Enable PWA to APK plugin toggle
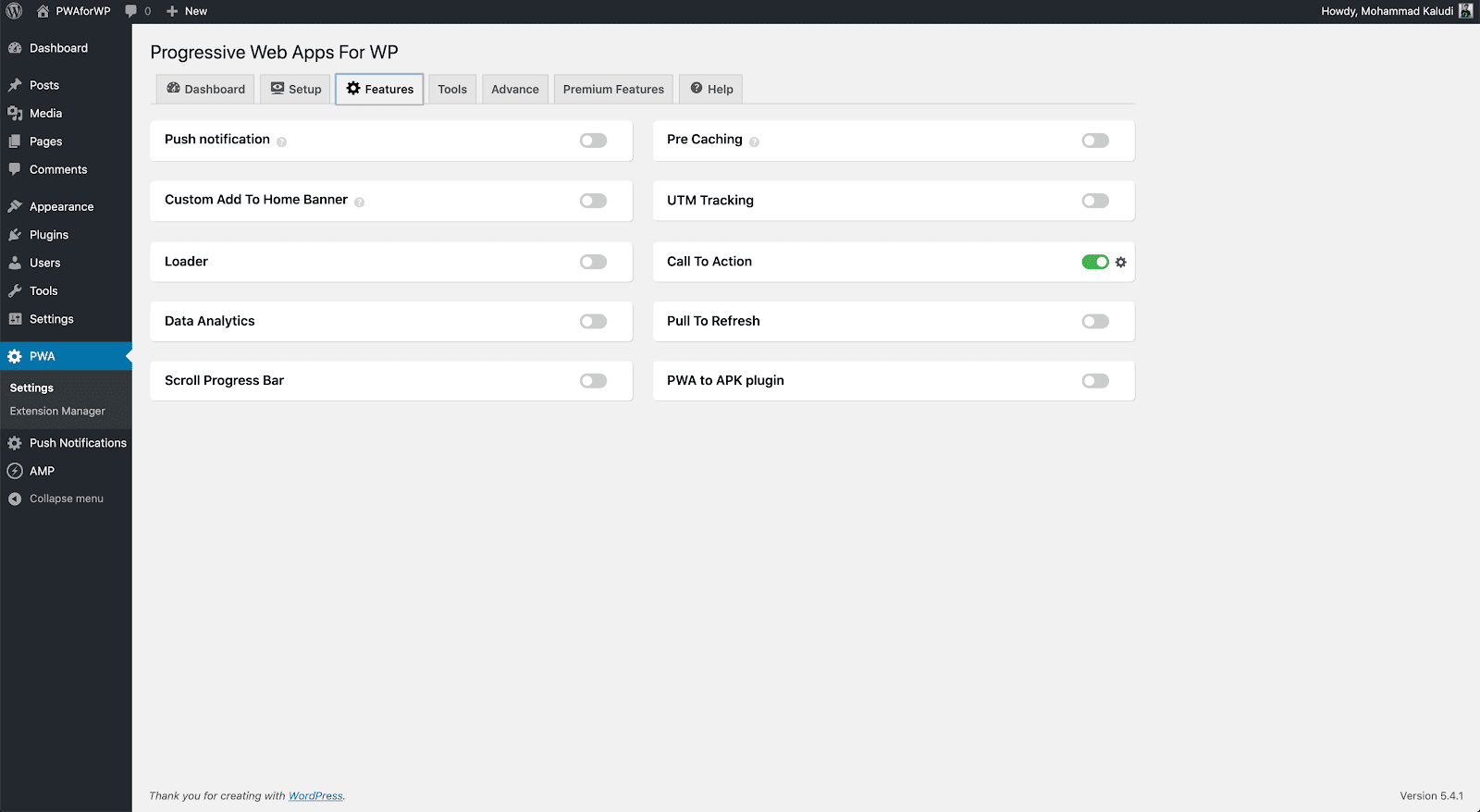This screenshot has width=1480, height=812. point(1095,381)
